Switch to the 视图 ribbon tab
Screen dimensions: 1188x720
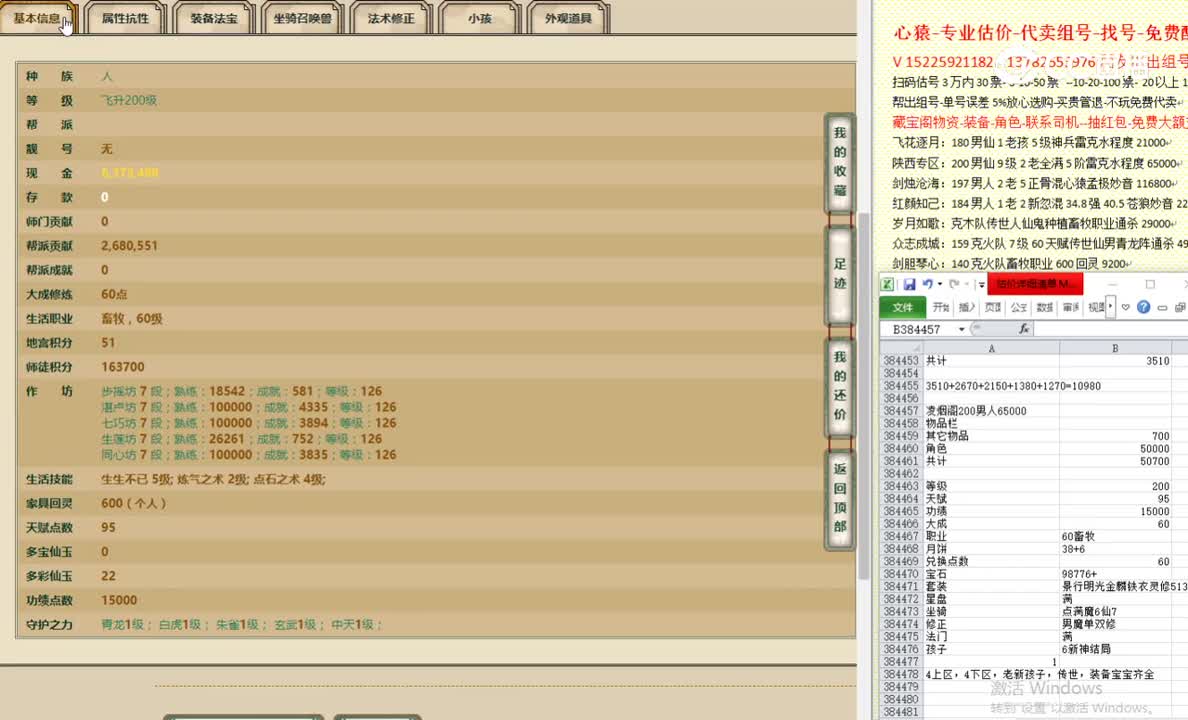[1096, 308]
